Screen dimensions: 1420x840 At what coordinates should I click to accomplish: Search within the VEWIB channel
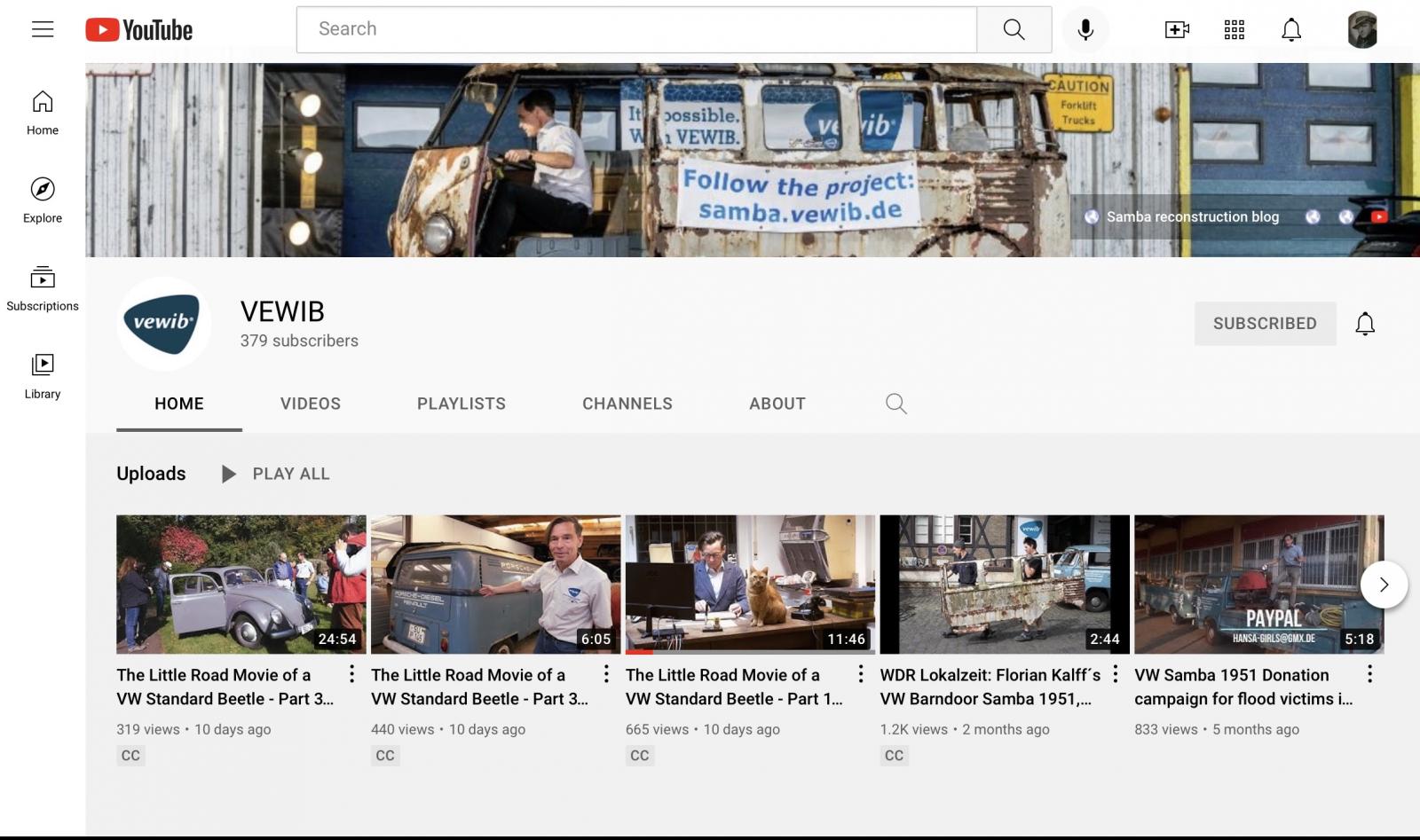pyautogui.click(x=896, y=404)
